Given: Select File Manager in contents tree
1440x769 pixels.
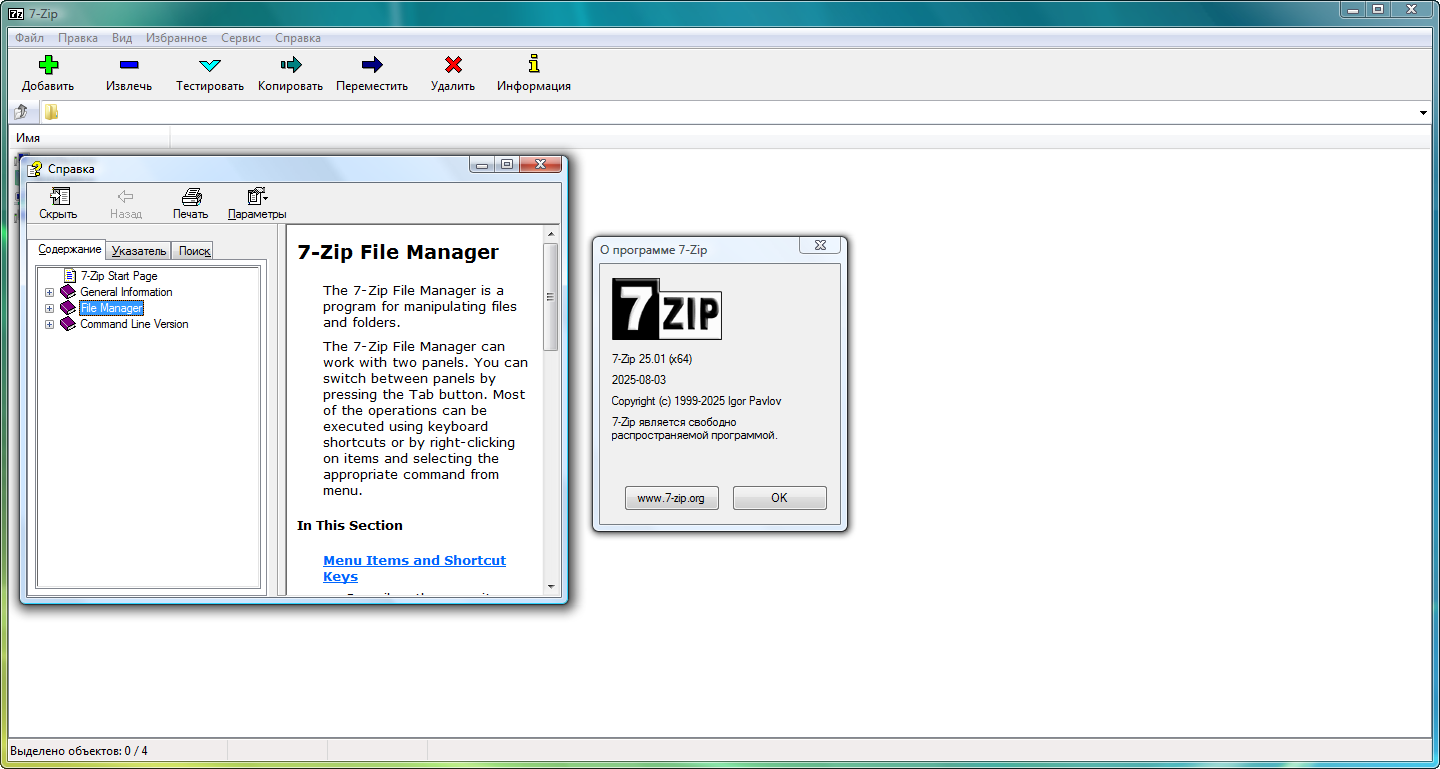Looking at the screenshot, I should pyautogui.click(x=111, y=308).
